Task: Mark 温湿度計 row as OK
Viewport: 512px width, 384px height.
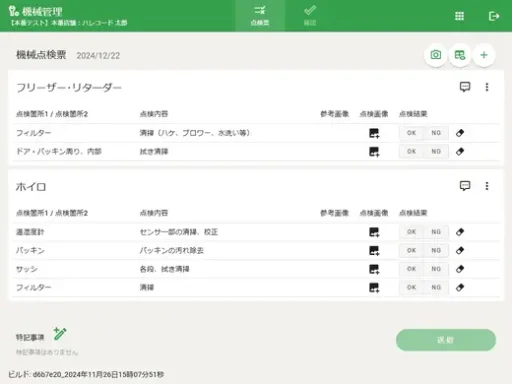Action: pyautogui.click(x=411, y=232)
